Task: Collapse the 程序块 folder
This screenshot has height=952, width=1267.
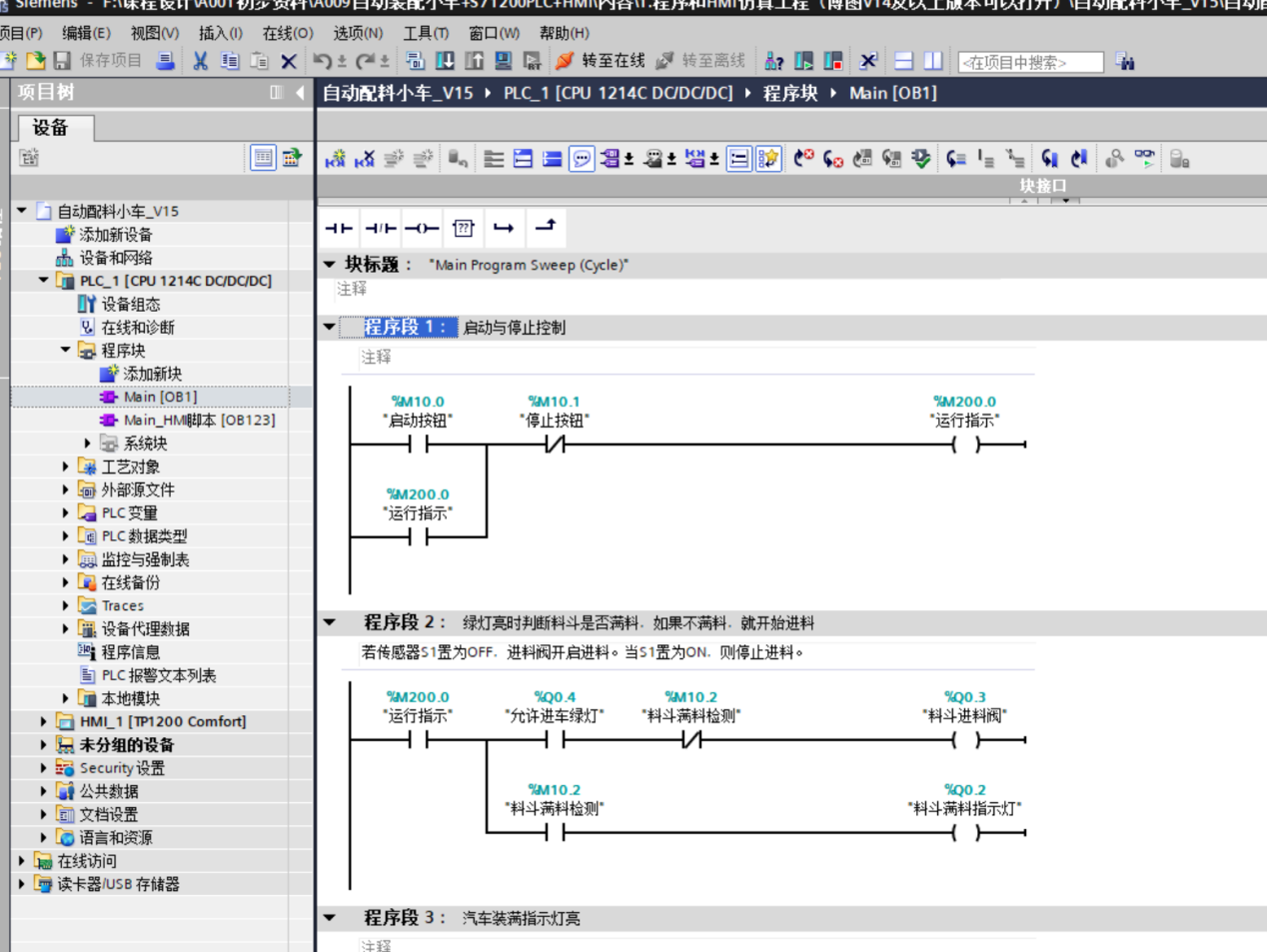Action: (65, 350)
